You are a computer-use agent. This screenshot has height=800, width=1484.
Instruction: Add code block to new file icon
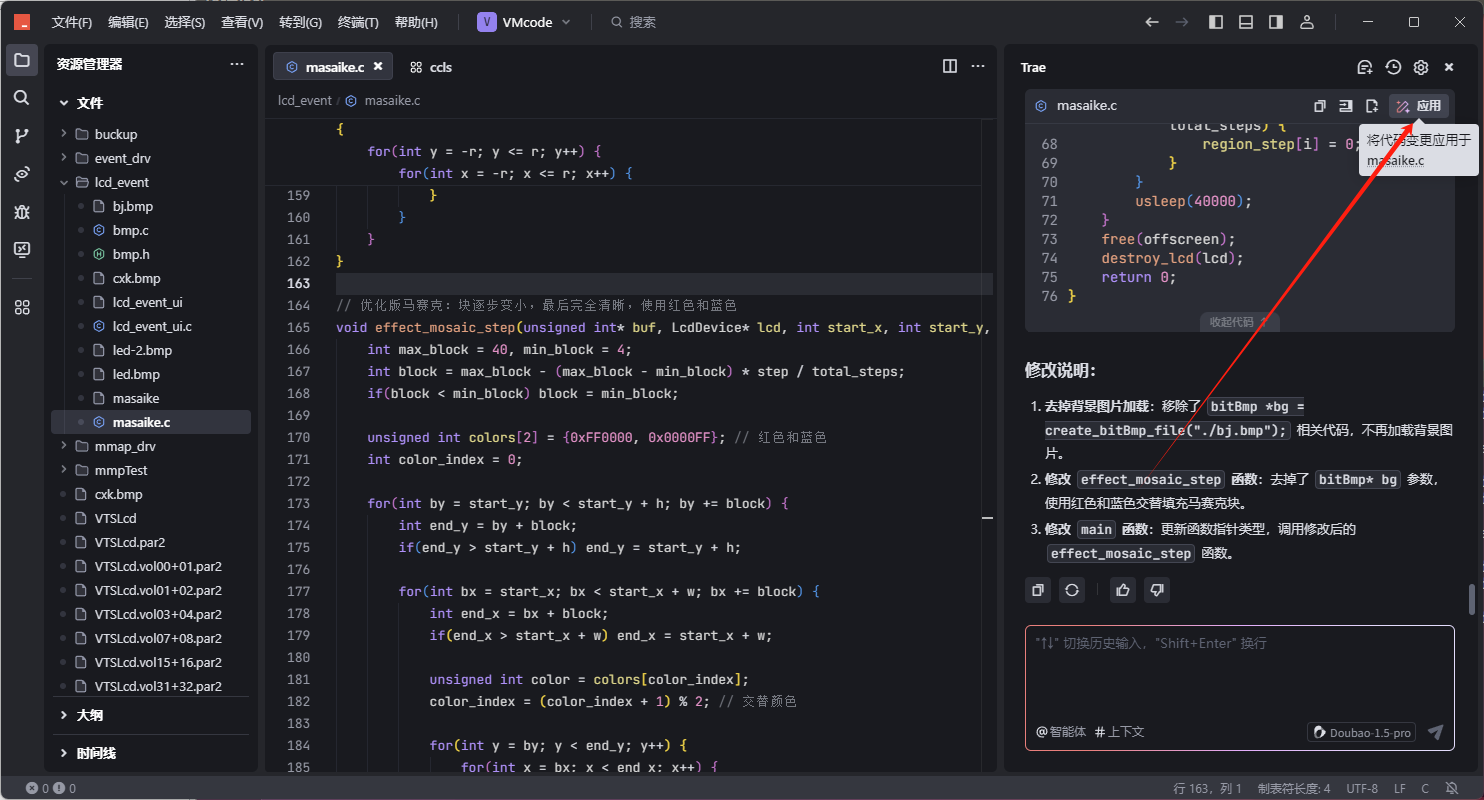[x=1372, y=106]
